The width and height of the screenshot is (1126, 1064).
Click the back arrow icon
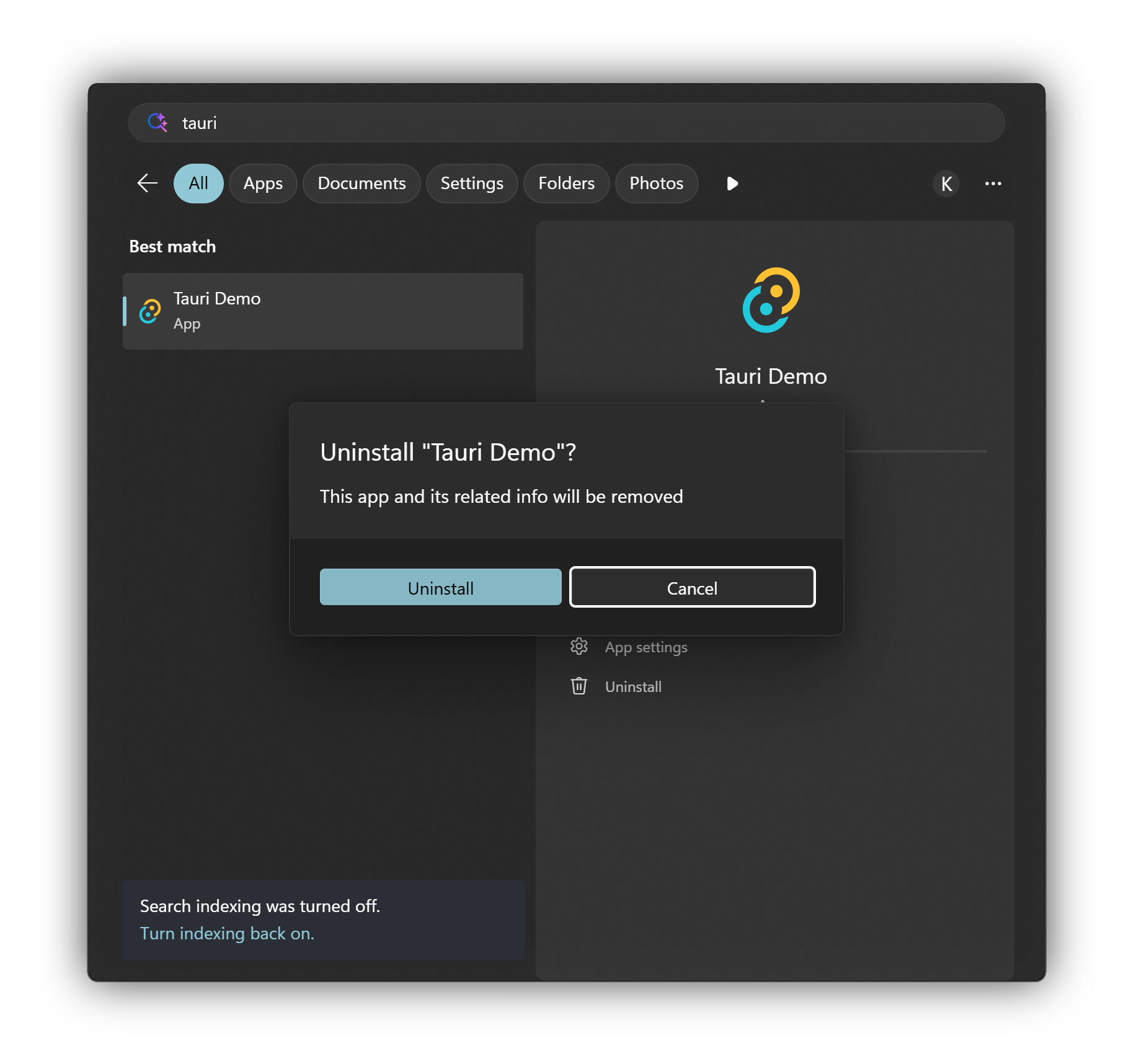point(148,184)
